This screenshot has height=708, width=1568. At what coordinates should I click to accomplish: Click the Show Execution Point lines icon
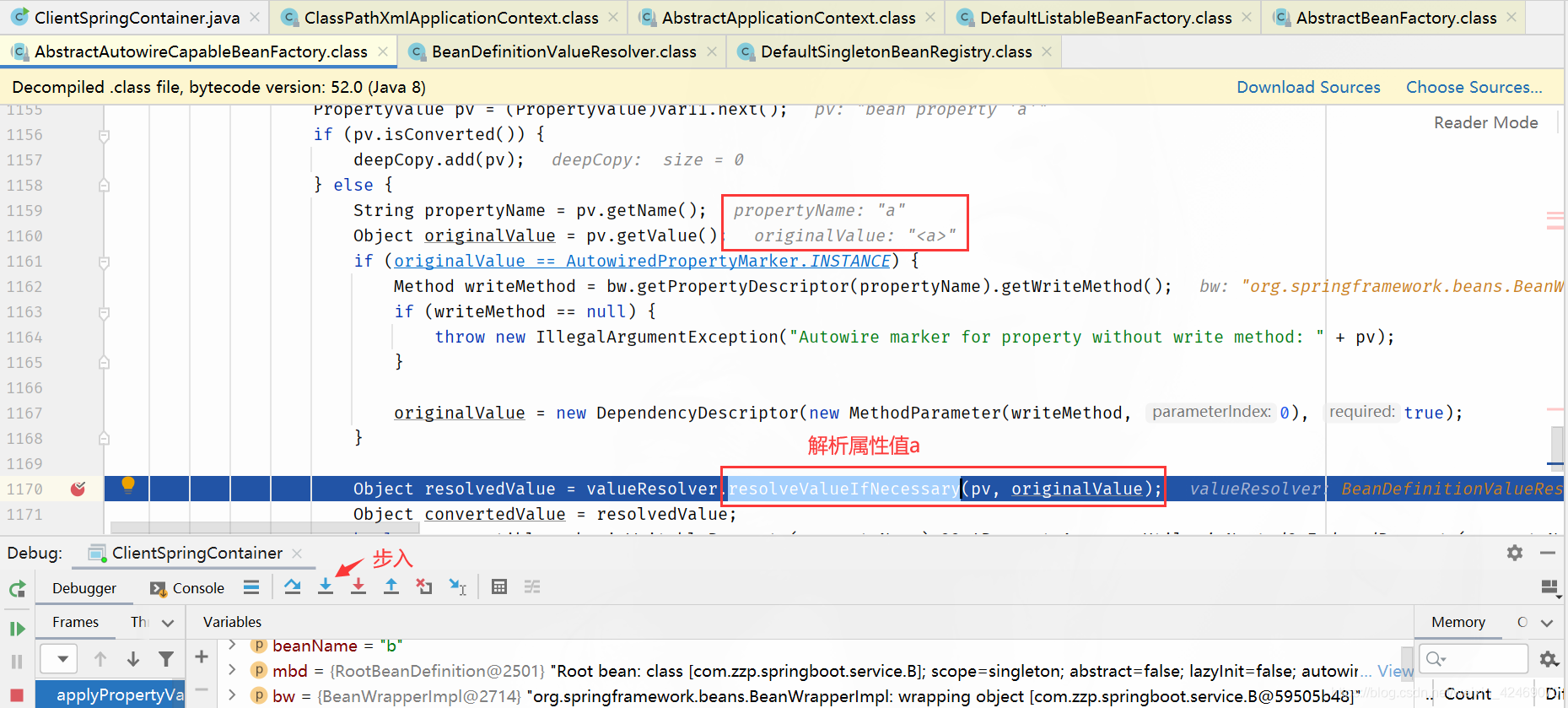[x=251, y=586]
